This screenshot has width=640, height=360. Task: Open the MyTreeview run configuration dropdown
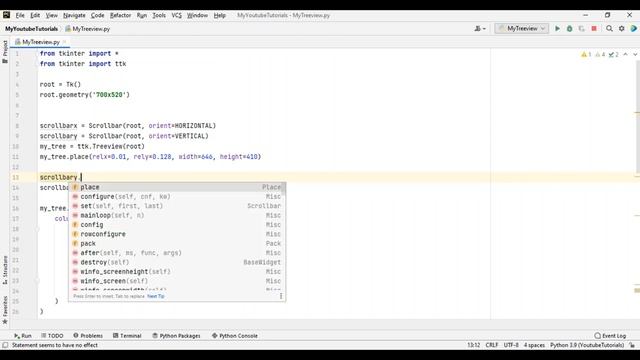(522, 29)
